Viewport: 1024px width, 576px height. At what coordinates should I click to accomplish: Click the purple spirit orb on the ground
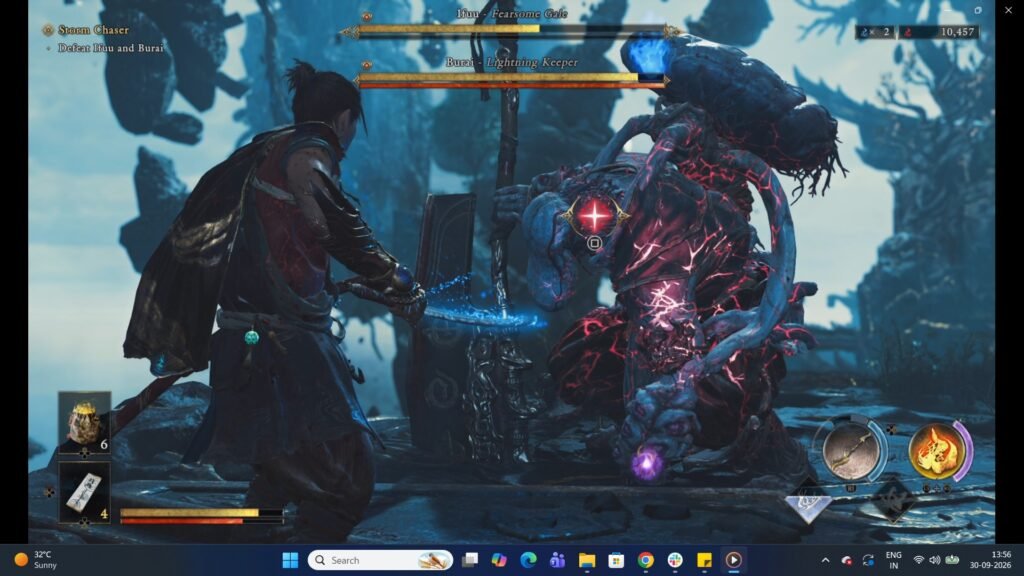pos(647,464)
